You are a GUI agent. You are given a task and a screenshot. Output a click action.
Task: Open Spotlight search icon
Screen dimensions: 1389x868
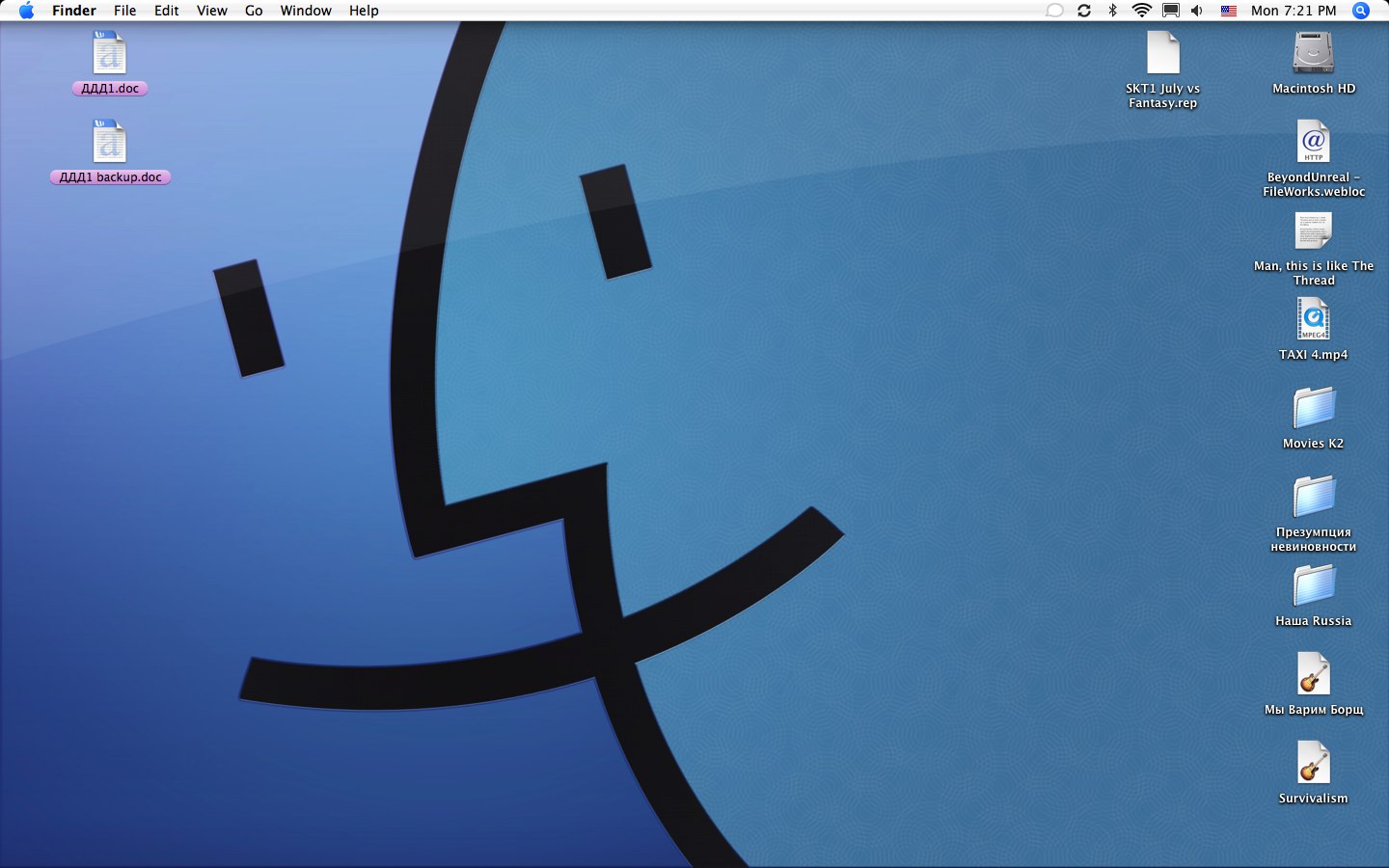[1361, 11]
